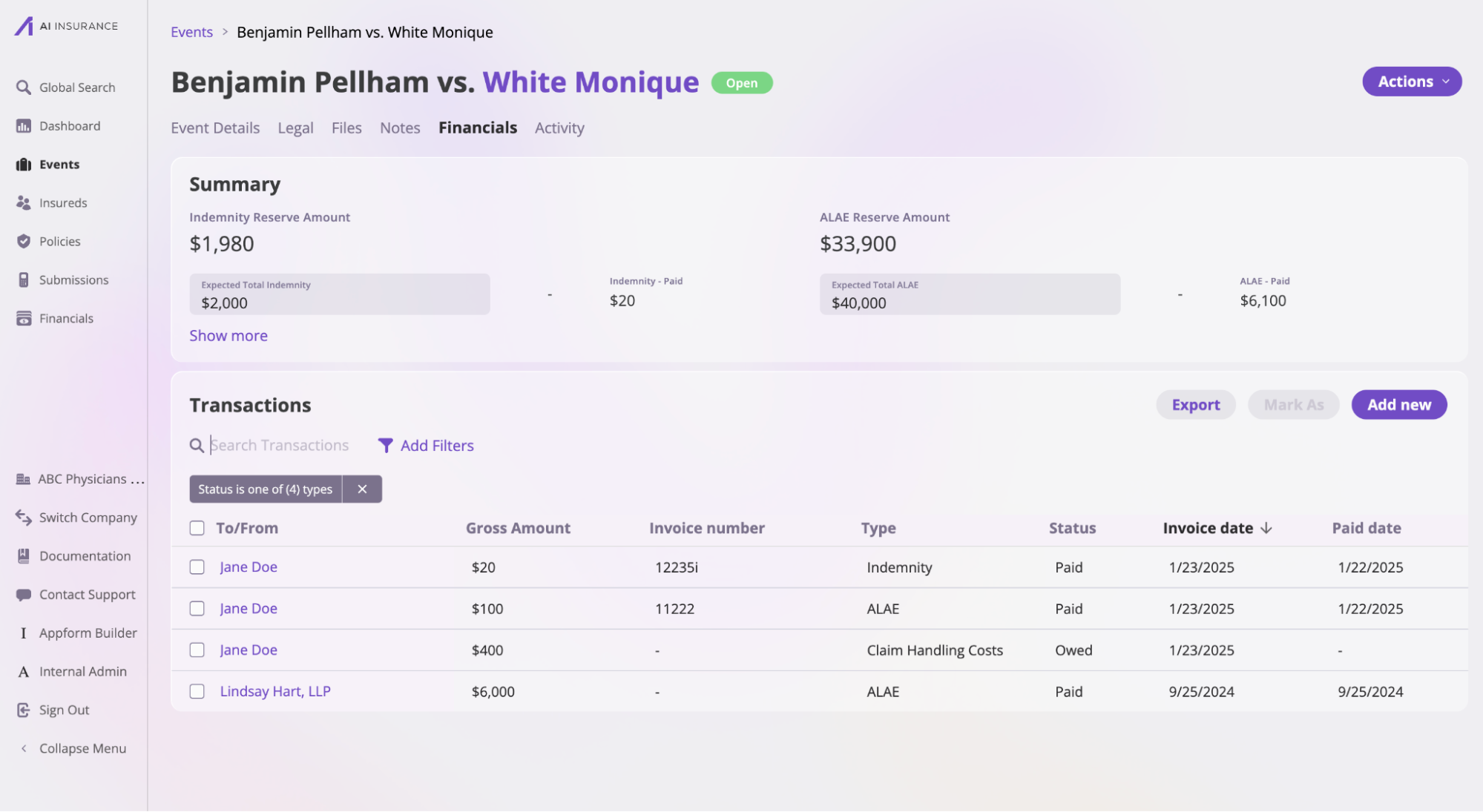The width and height of the screenshot is (1483, 812).
Task: Open the Mark As dropdown
Action: 1294,405
